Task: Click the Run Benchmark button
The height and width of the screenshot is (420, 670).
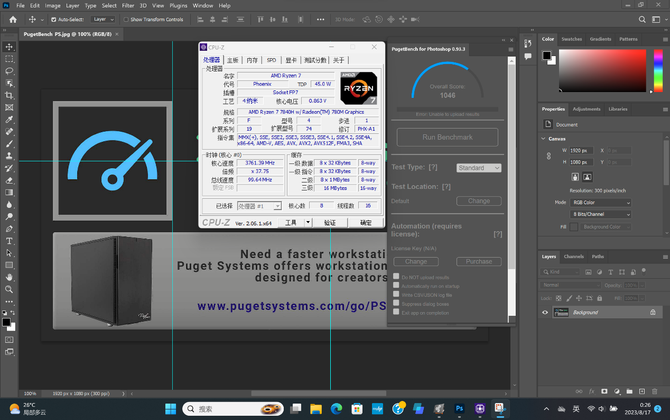Action: click(x=447, y=137)
